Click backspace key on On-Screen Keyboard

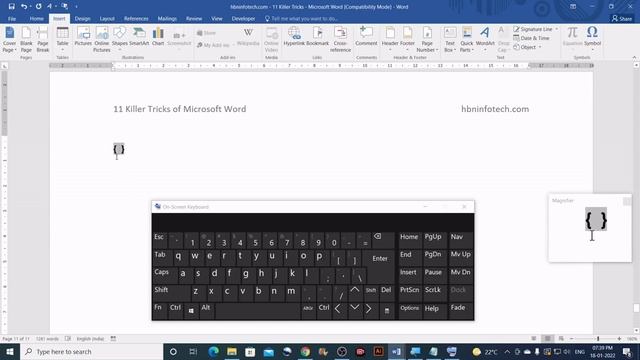pos(382,240)
